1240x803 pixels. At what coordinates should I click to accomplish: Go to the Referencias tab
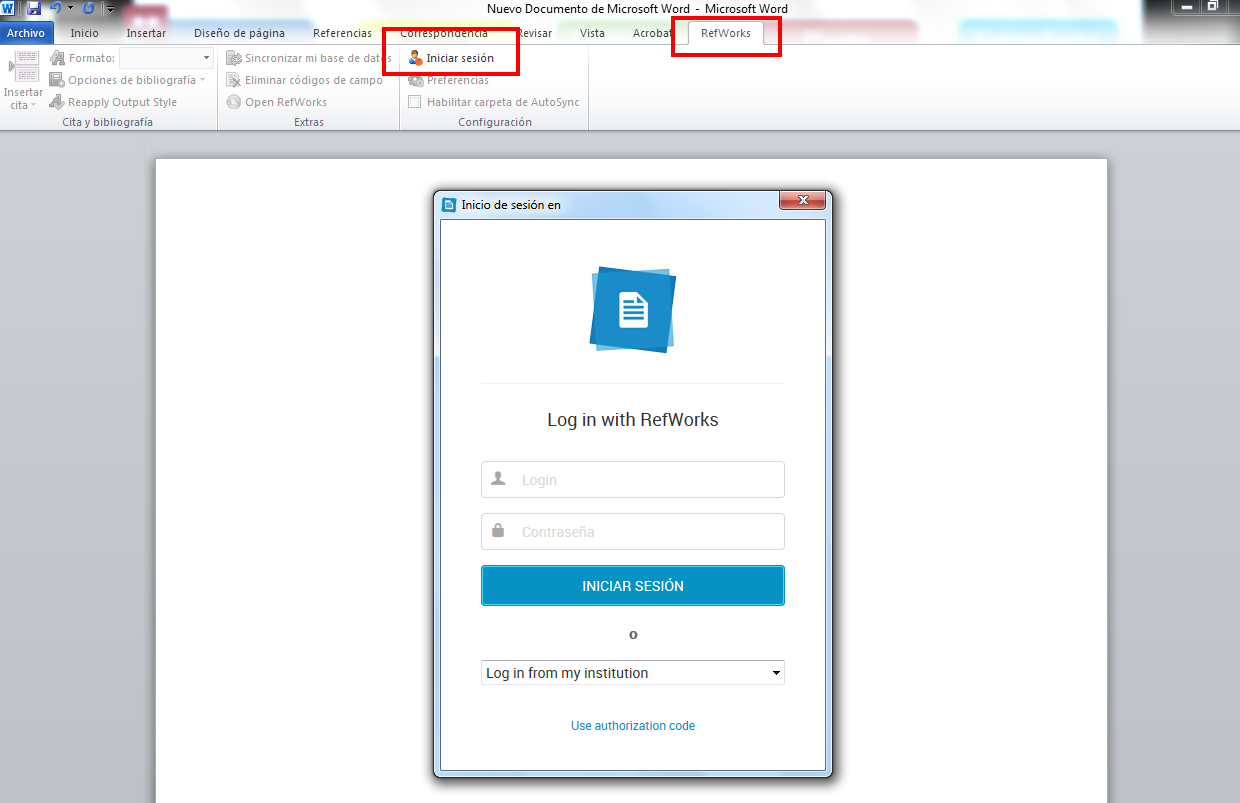pos(342,33)
